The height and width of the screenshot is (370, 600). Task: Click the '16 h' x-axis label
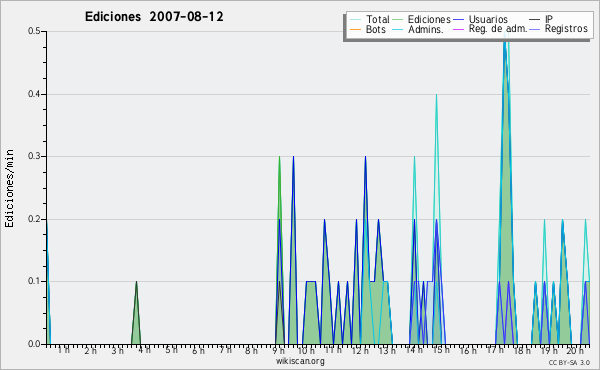[x=468, y=350]
